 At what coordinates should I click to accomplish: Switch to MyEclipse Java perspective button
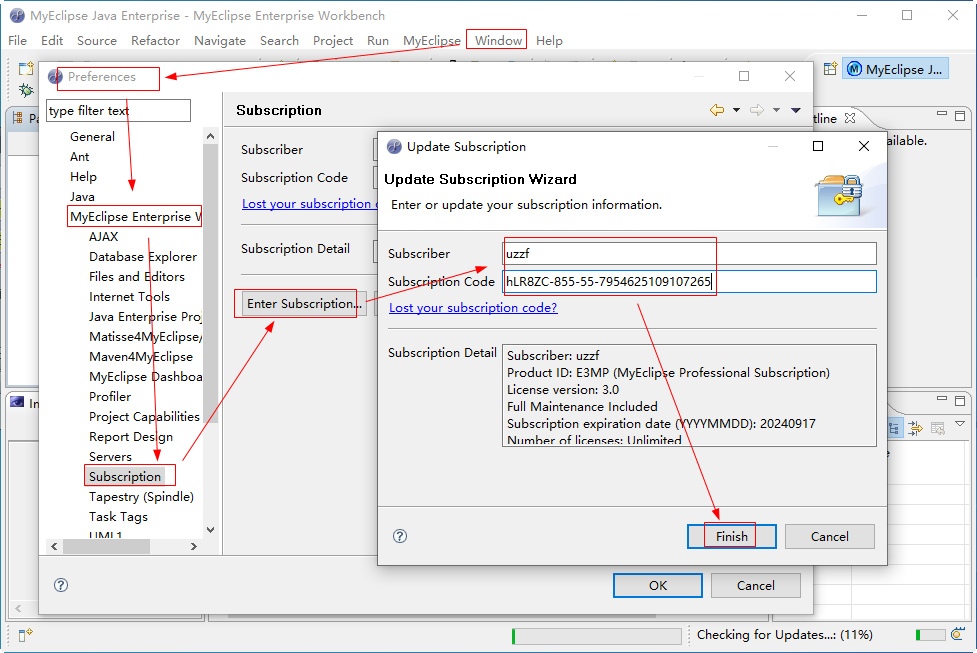coord(896,69)
